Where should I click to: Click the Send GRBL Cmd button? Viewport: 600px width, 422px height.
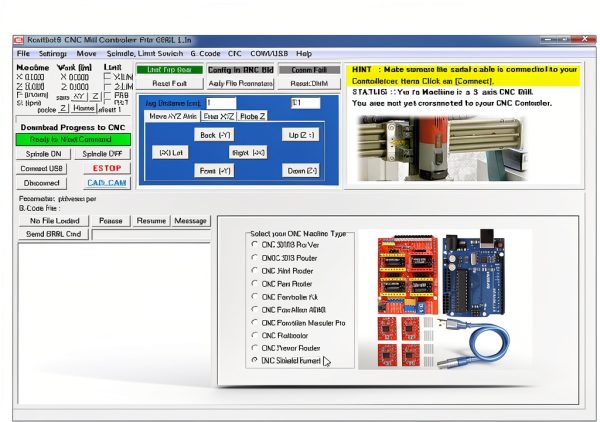click(54, 234)
